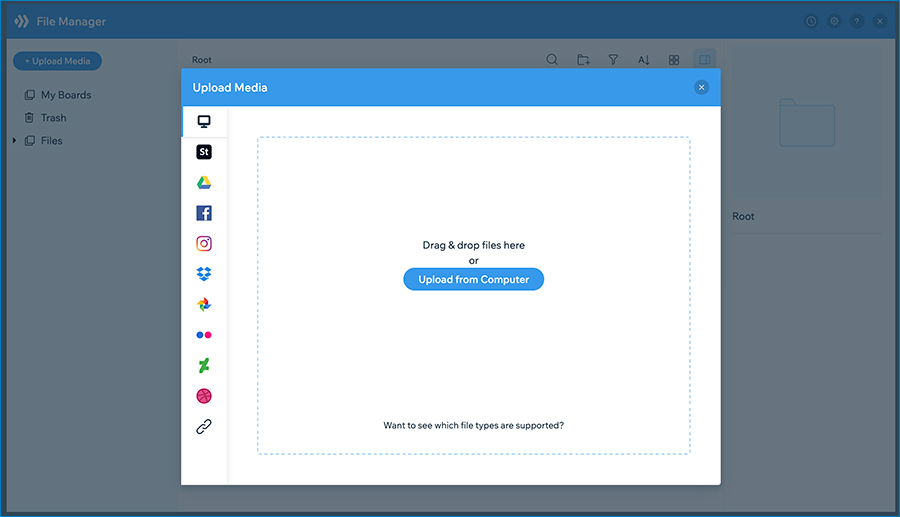
Task: Click the Upload from Computer button
Action: pyautogui.click(x=474, y=279)
